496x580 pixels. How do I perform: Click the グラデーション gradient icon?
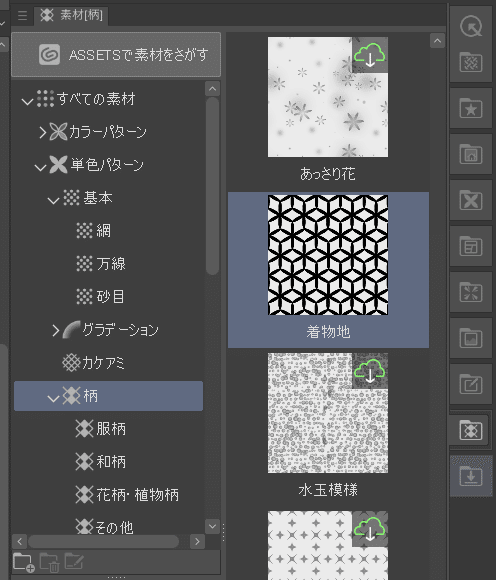pyautogui.click(x=71, y=329)
